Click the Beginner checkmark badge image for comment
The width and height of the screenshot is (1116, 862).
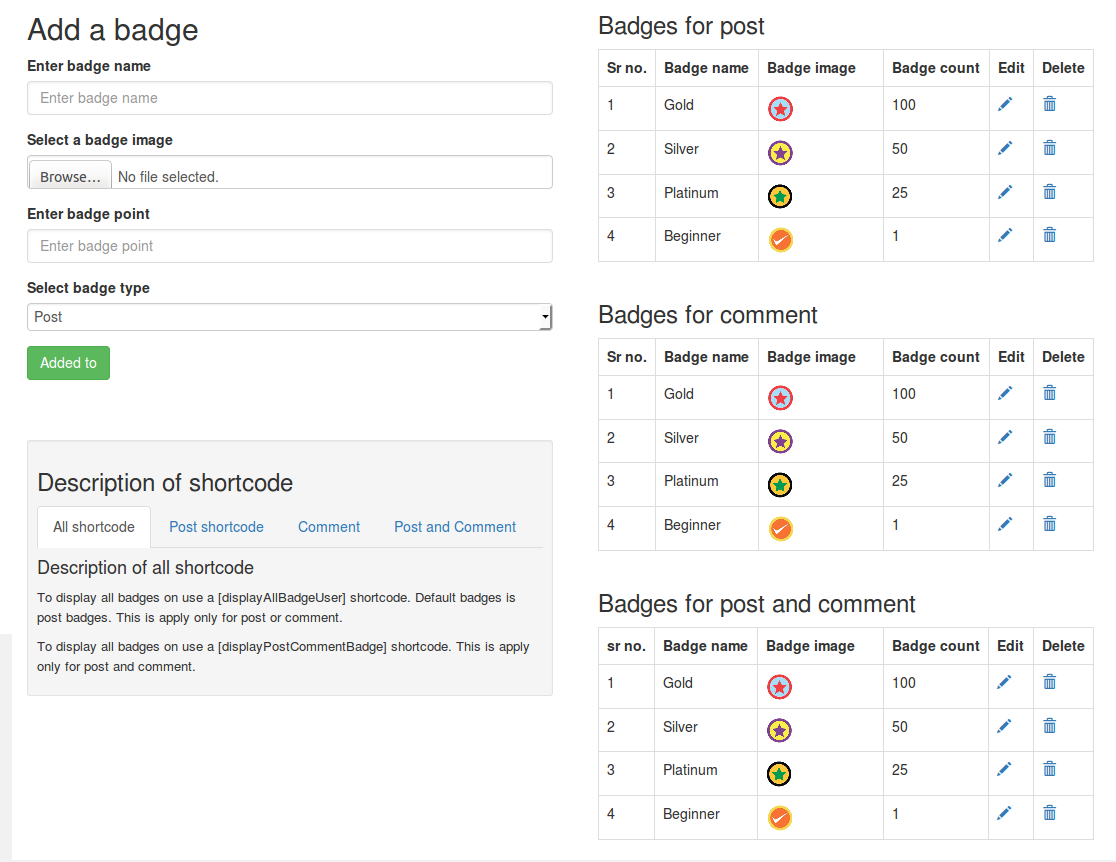click(780, 528)
